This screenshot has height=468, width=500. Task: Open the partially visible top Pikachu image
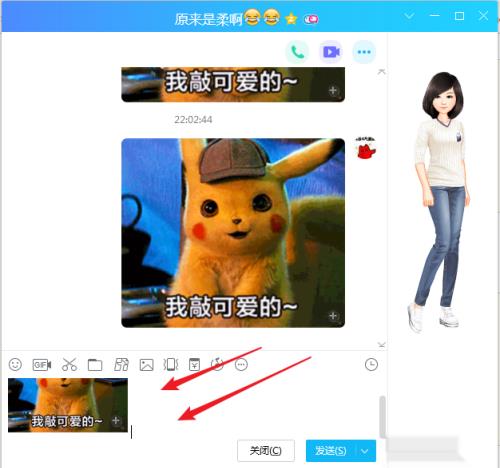pyautogui.click(x=233, y=85)
